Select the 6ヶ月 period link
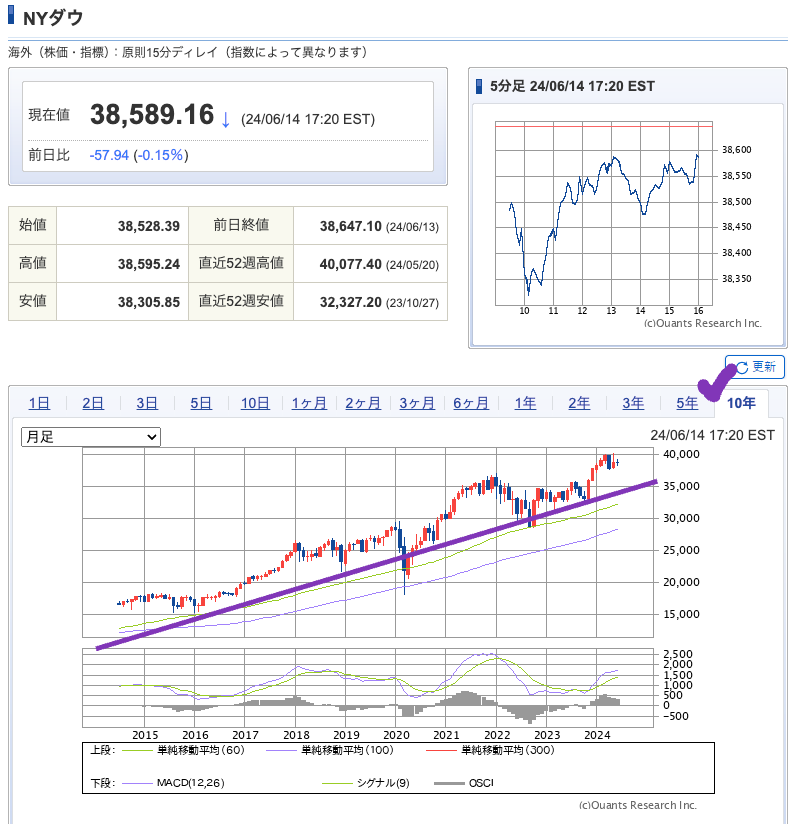The height and width of the screenshot is (824, 805). 471,403
